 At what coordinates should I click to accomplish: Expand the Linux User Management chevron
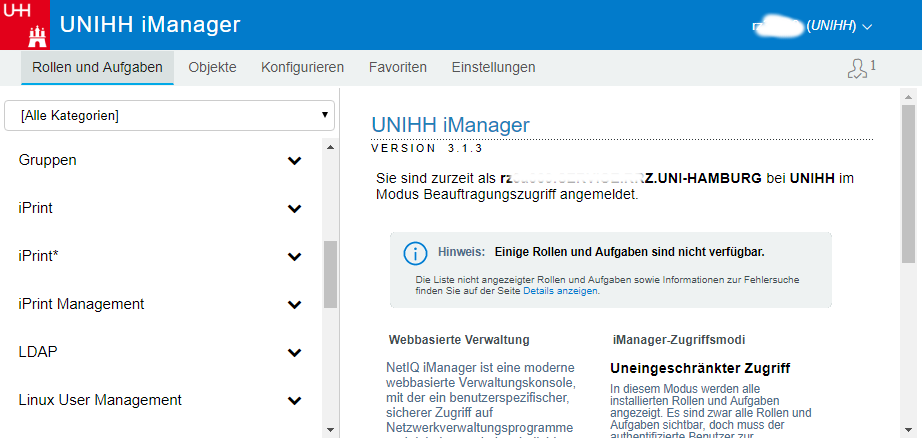coord(295,401)
